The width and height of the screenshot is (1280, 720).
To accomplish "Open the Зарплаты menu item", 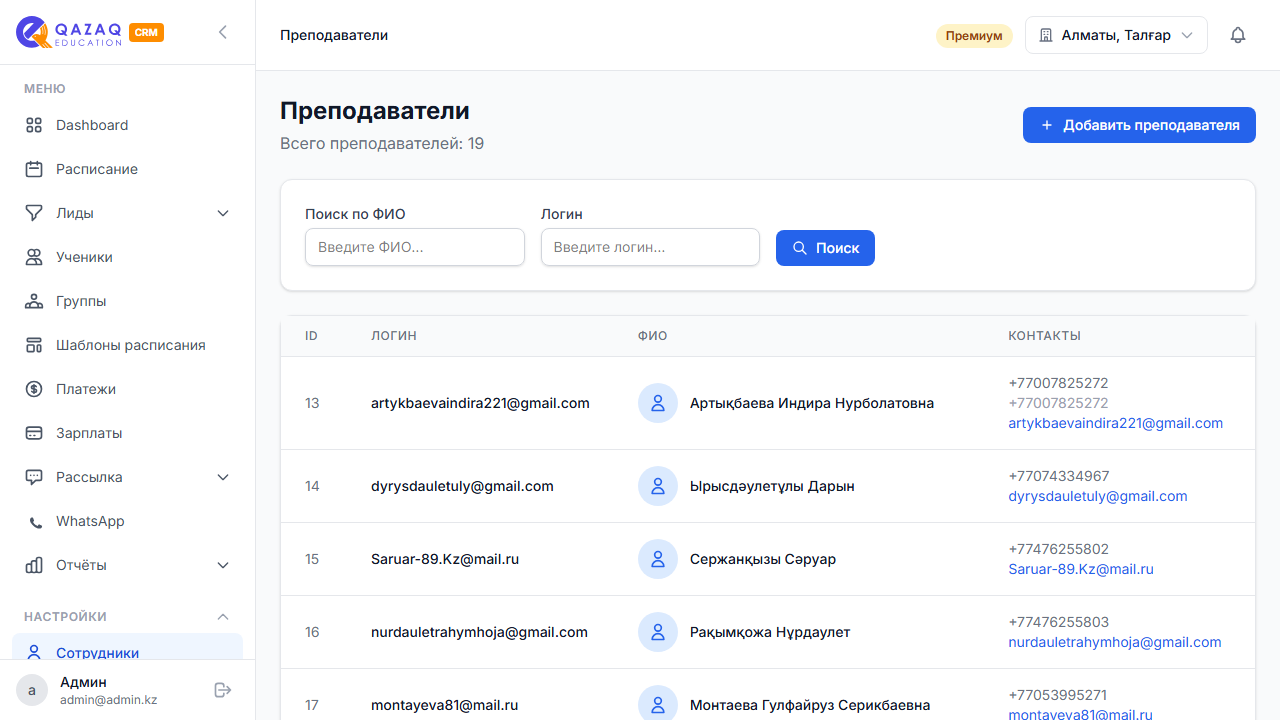I will point(127,433).
